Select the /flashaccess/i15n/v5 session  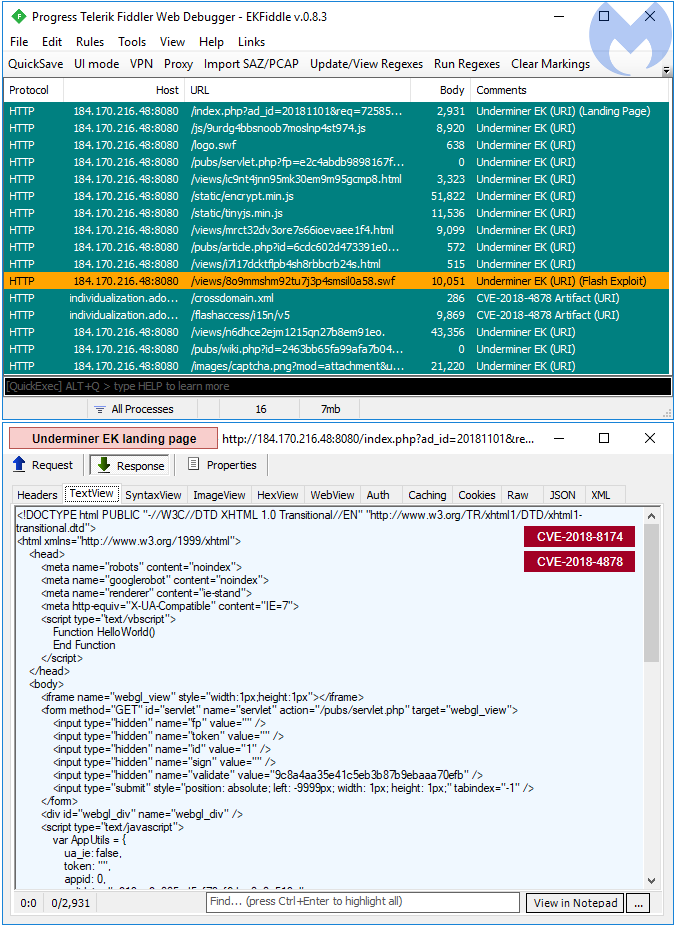[337, 316]
